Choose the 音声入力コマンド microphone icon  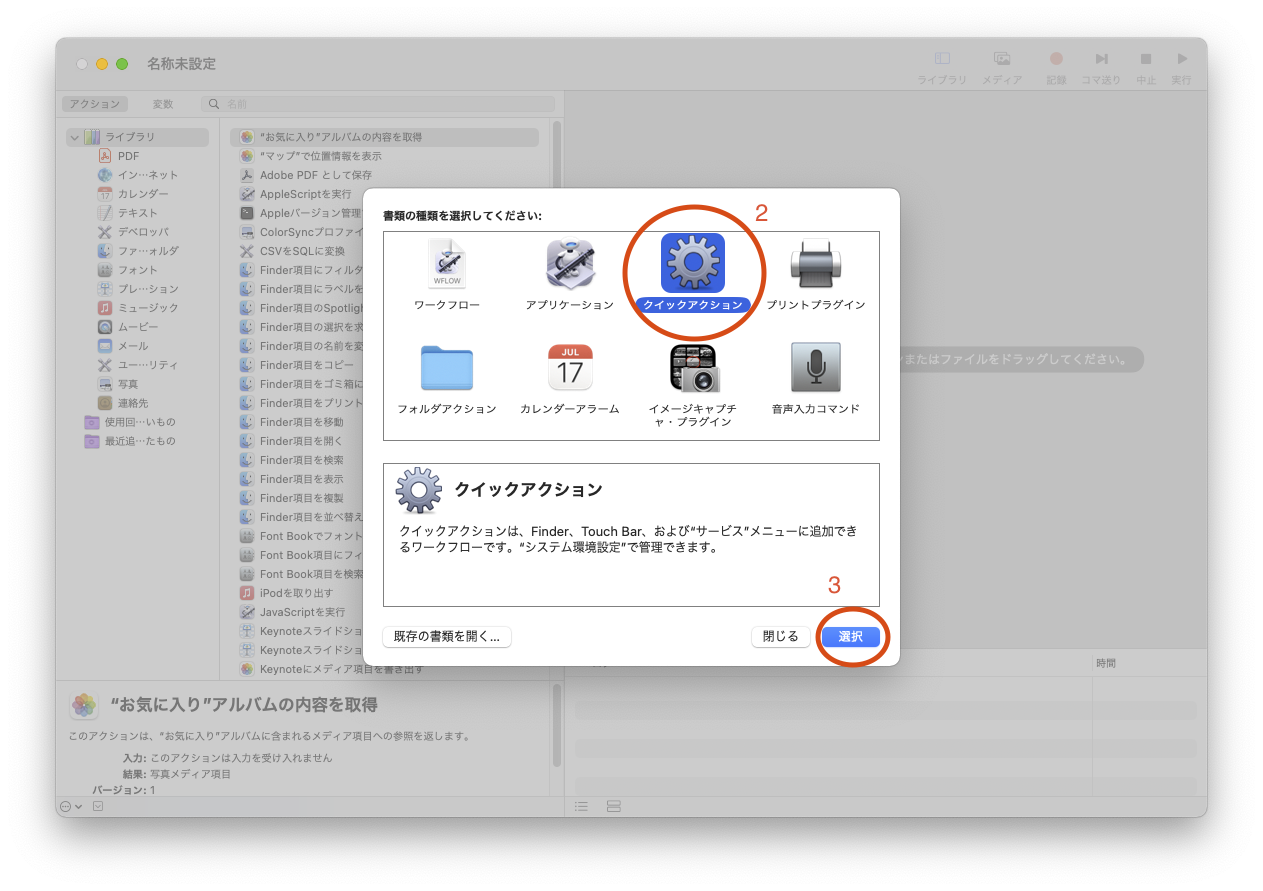click(x=816, y=368)
